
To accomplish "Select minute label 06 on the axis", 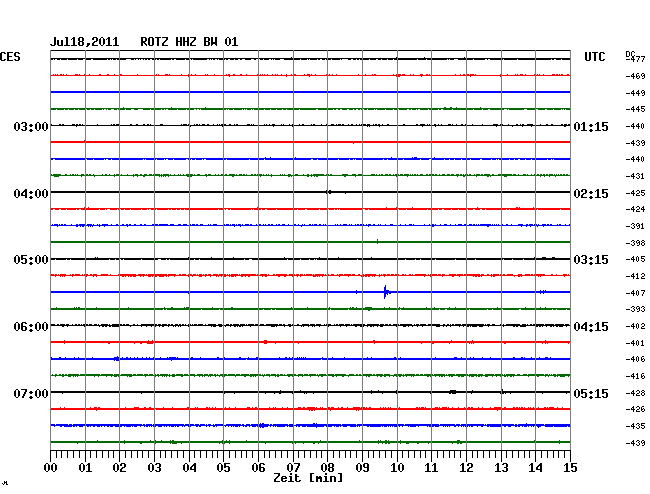I will (258, 468).
